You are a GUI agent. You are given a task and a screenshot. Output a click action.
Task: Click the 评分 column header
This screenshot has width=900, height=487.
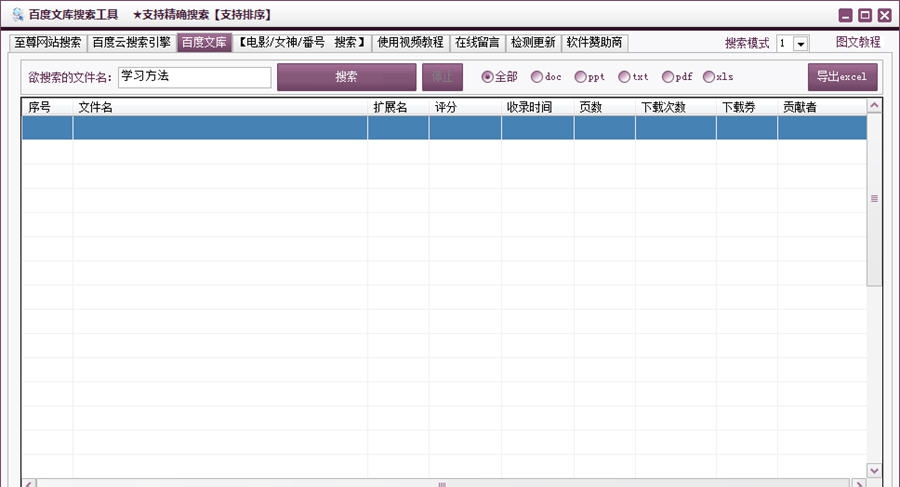coord(465,107)
